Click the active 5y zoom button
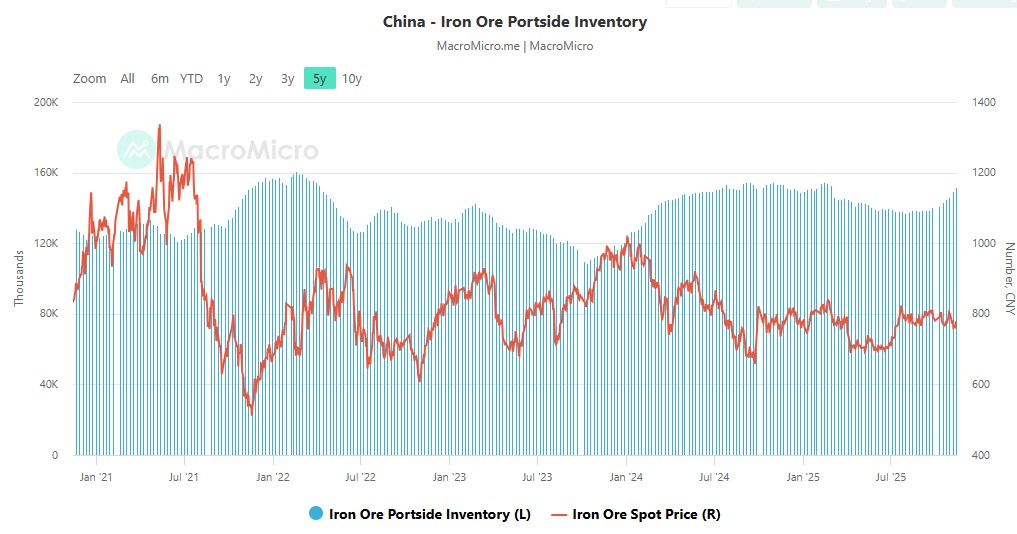The width and height of the screenshot is (1017, 534). tap(320, 79)
